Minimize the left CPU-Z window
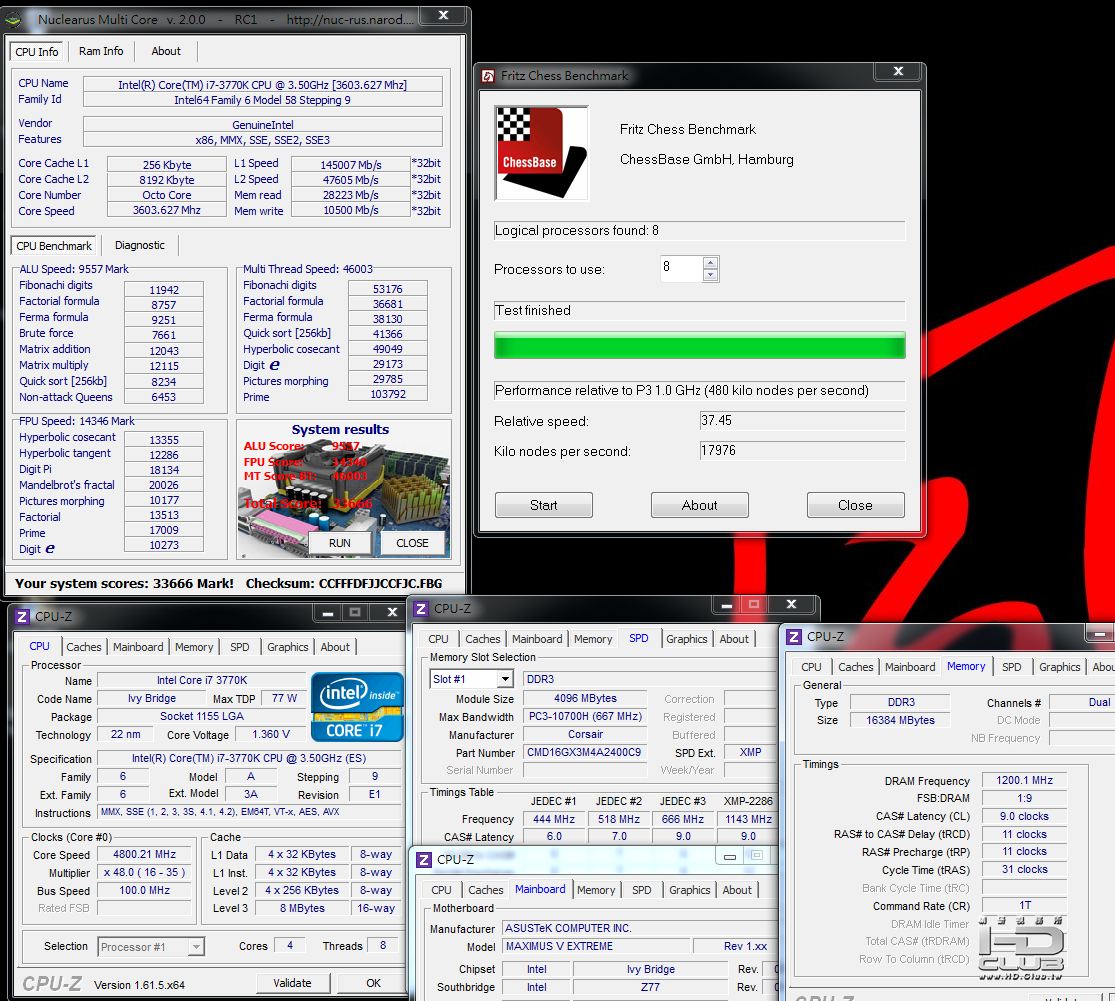This screenshot has width=1115, height=1001. tap(328, 612)
